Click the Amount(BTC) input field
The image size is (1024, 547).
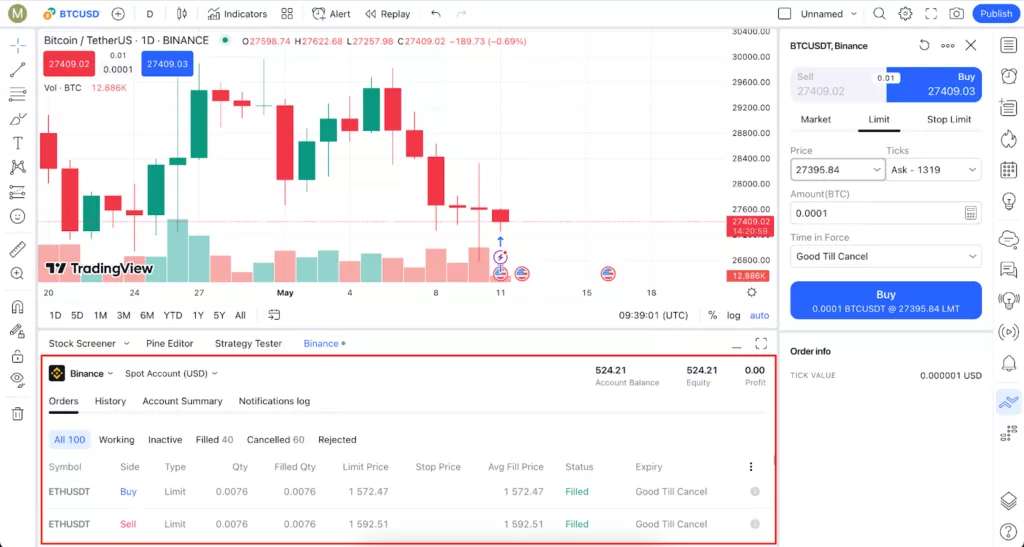(877, 213)
